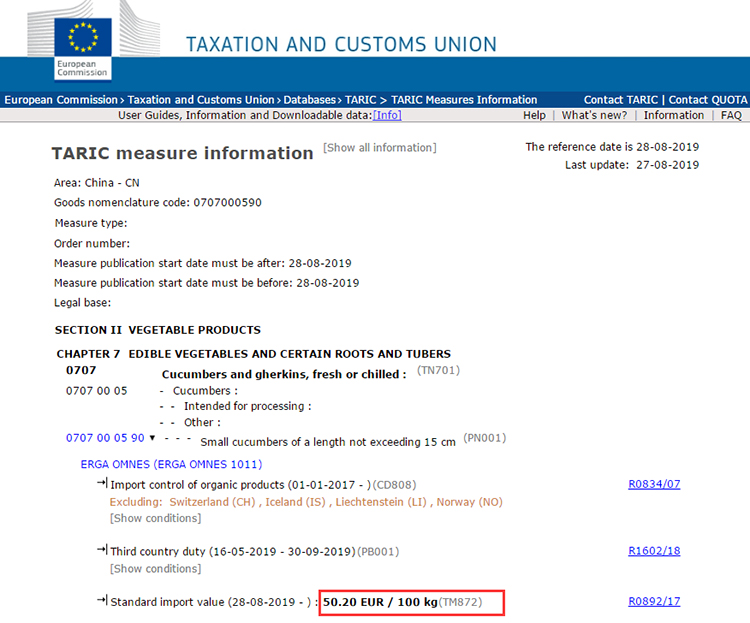Click arrow icon beside Third country duty
This screenshot has width=750, height=623.
[x=102, y=550]
